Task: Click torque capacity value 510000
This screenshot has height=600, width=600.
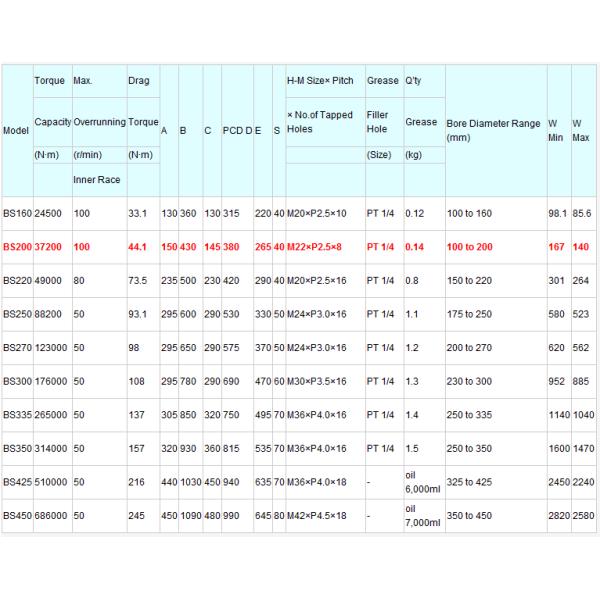Action: 53,482
